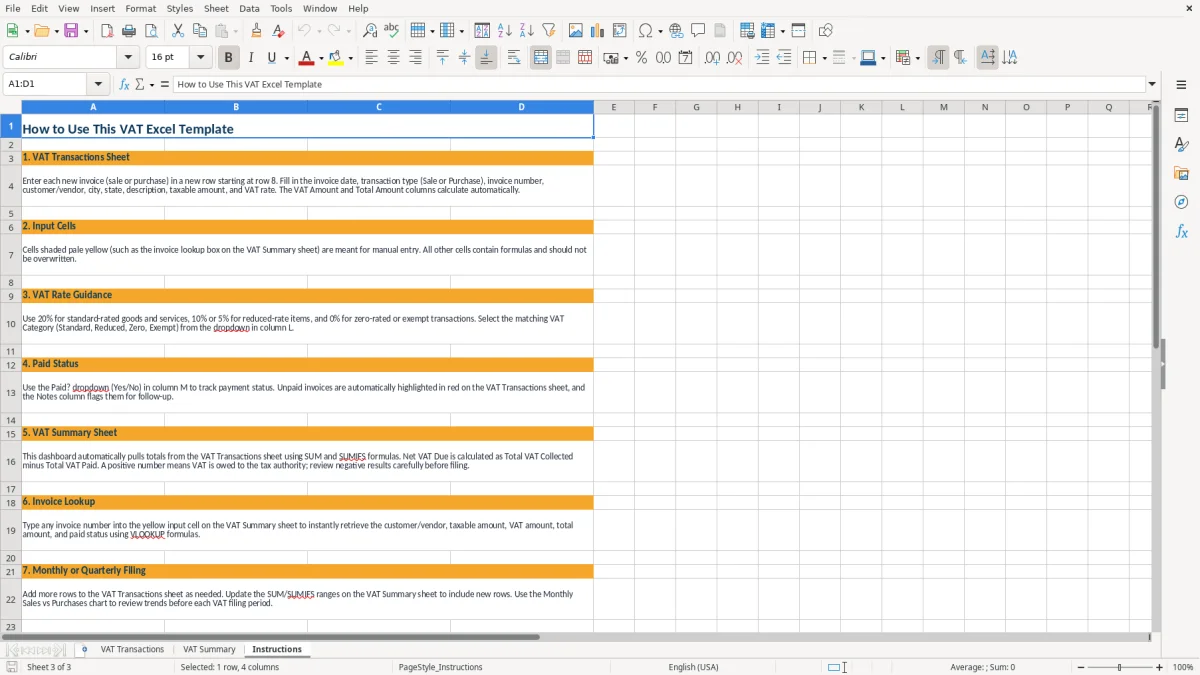Click the formula input field
This screenshot has width=1200, height=675.
coord(659,84)
